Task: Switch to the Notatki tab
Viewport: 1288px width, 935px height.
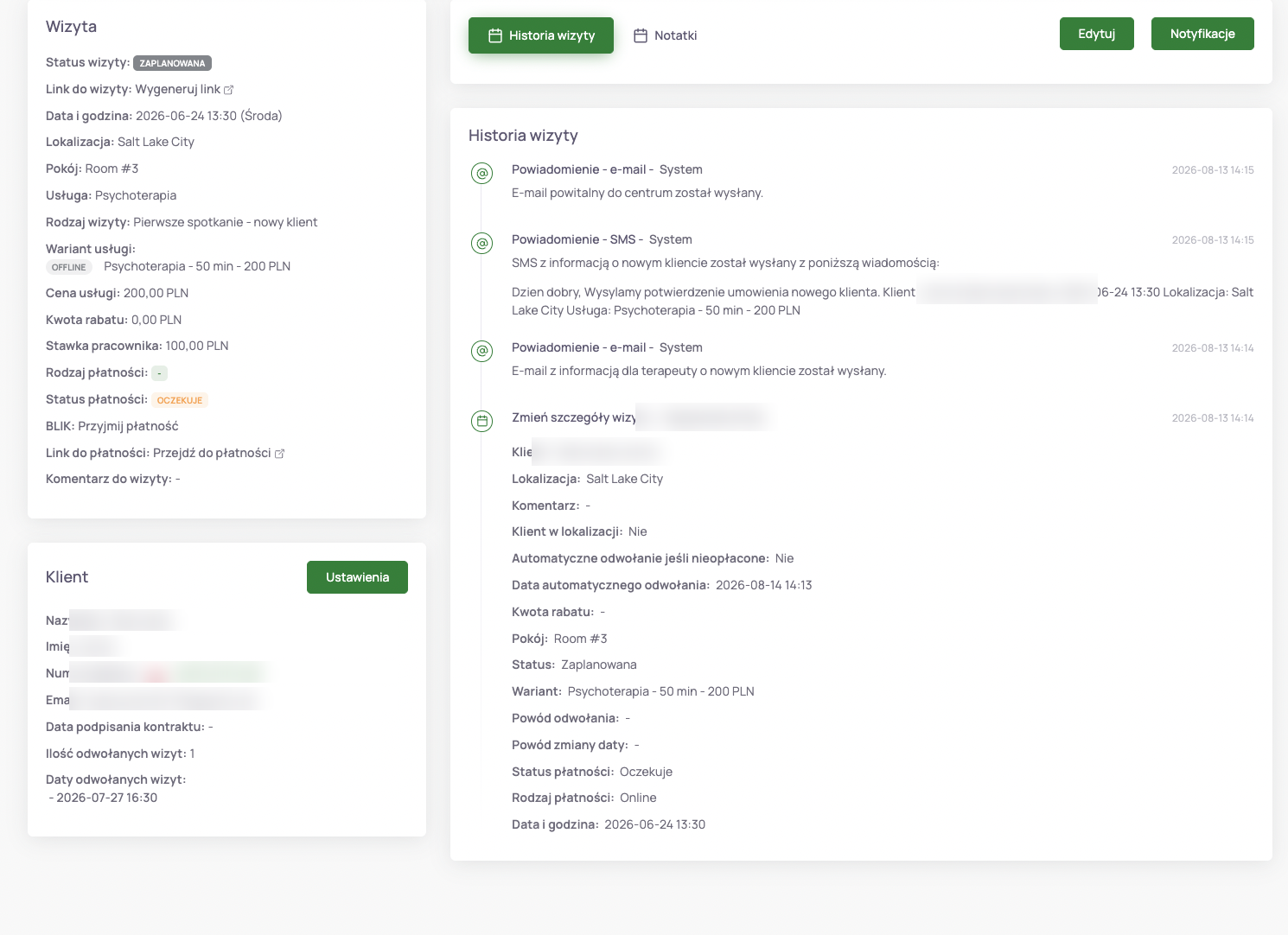Action: tap(665, 35)
